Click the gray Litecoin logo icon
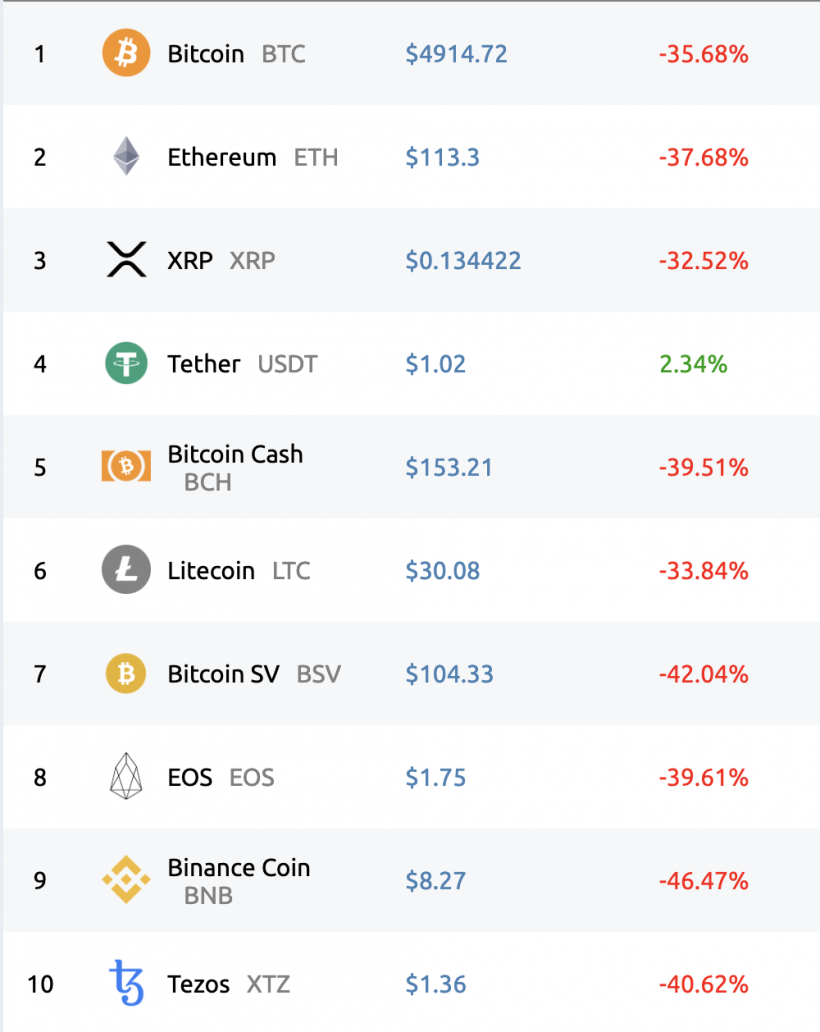Viewport: 820px width, 1032px height. point(126,570)
